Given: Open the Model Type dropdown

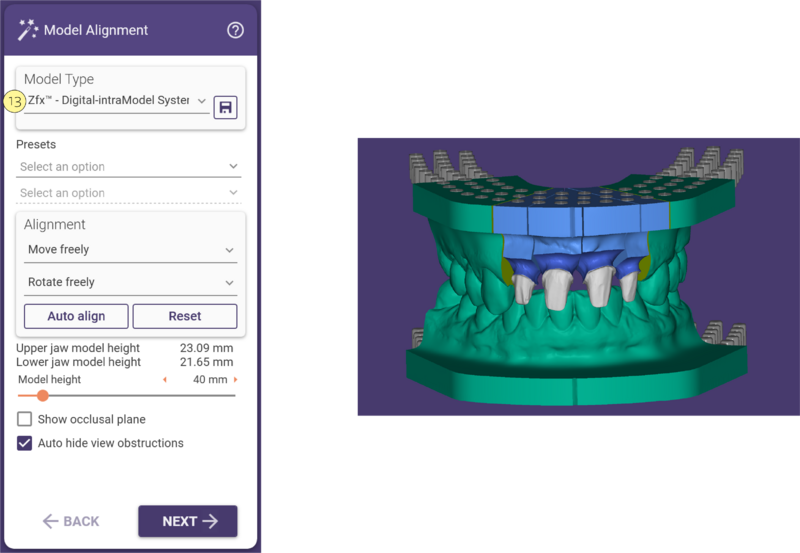Looking at the screenshot, I should click(x=116, y=100).
